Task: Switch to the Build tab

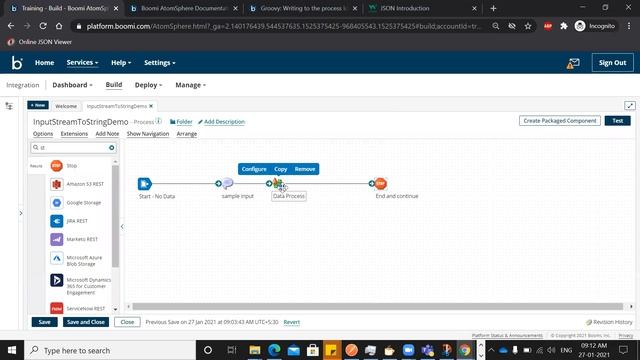Action: click(x=114, y=84)
